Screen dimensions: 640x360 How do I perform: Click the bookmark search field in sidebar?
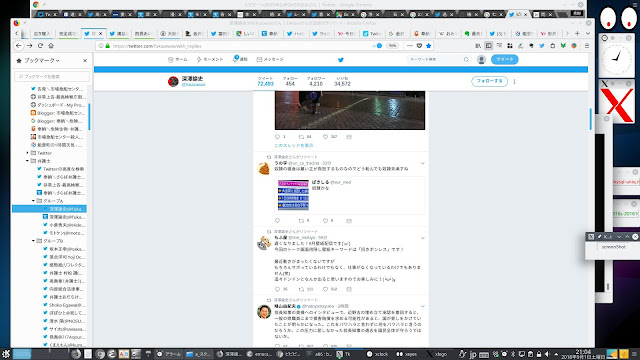click(x=52, y=76)
